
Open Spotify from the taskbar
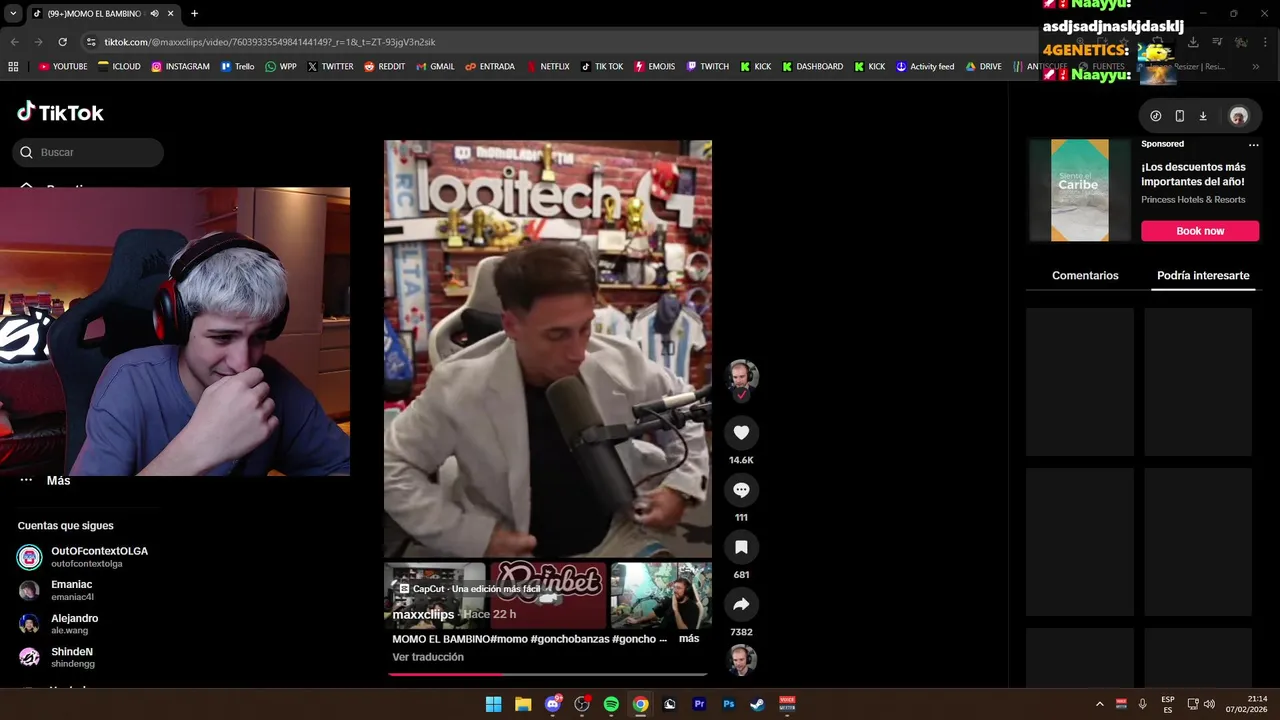point(611,704)
